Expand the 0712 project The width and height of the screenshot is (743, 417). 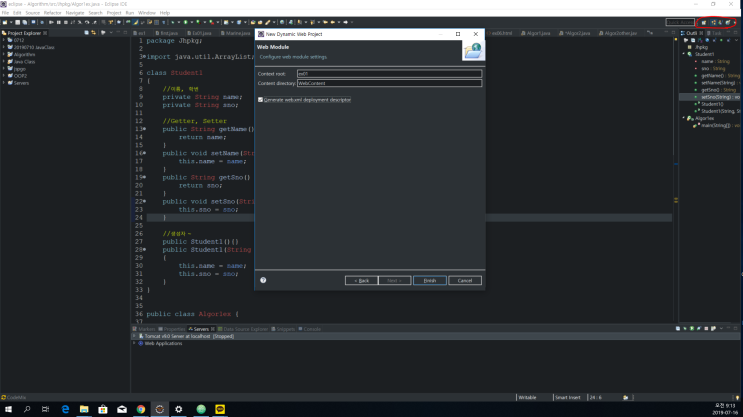(4, 40)
